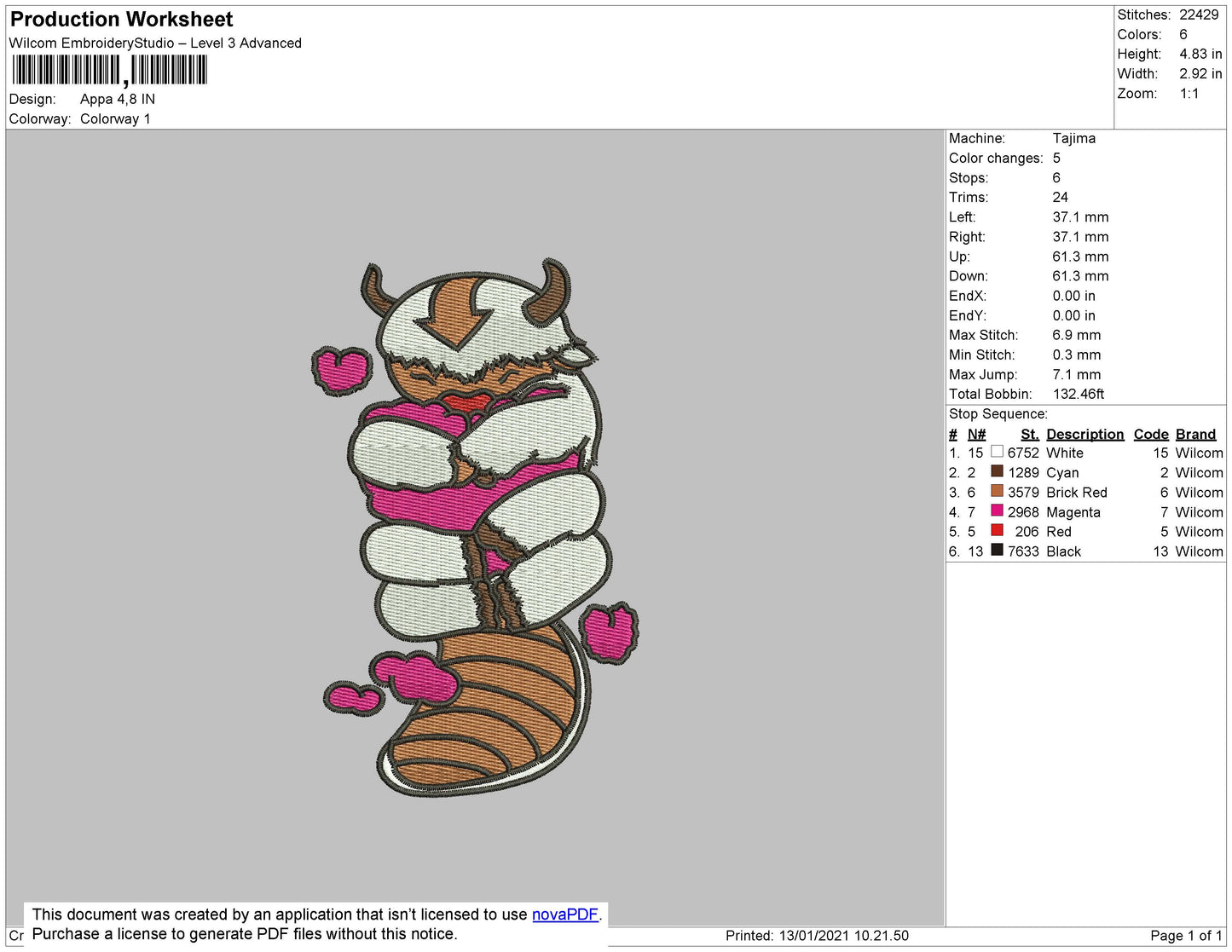This screenshot has height=952, width=1232.
Task: Click the stitch count 6752 in White row
Action: [1023, 453]
